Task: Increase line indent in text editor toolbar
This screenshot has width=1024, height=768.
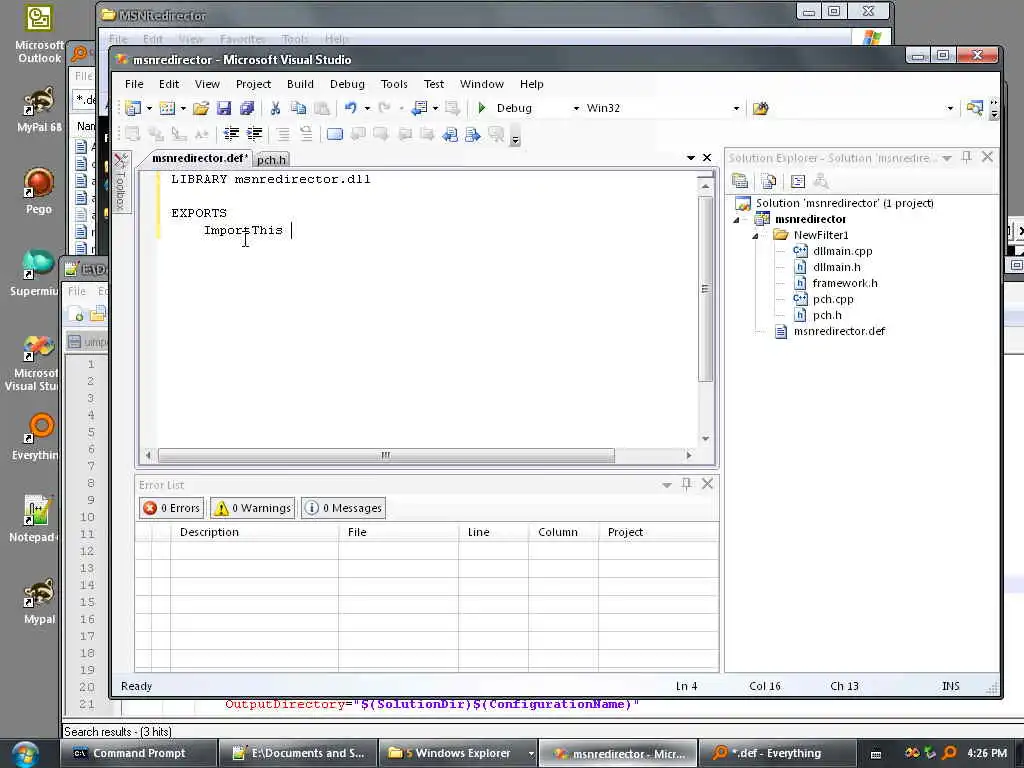Action: click(x=255, y=134)
